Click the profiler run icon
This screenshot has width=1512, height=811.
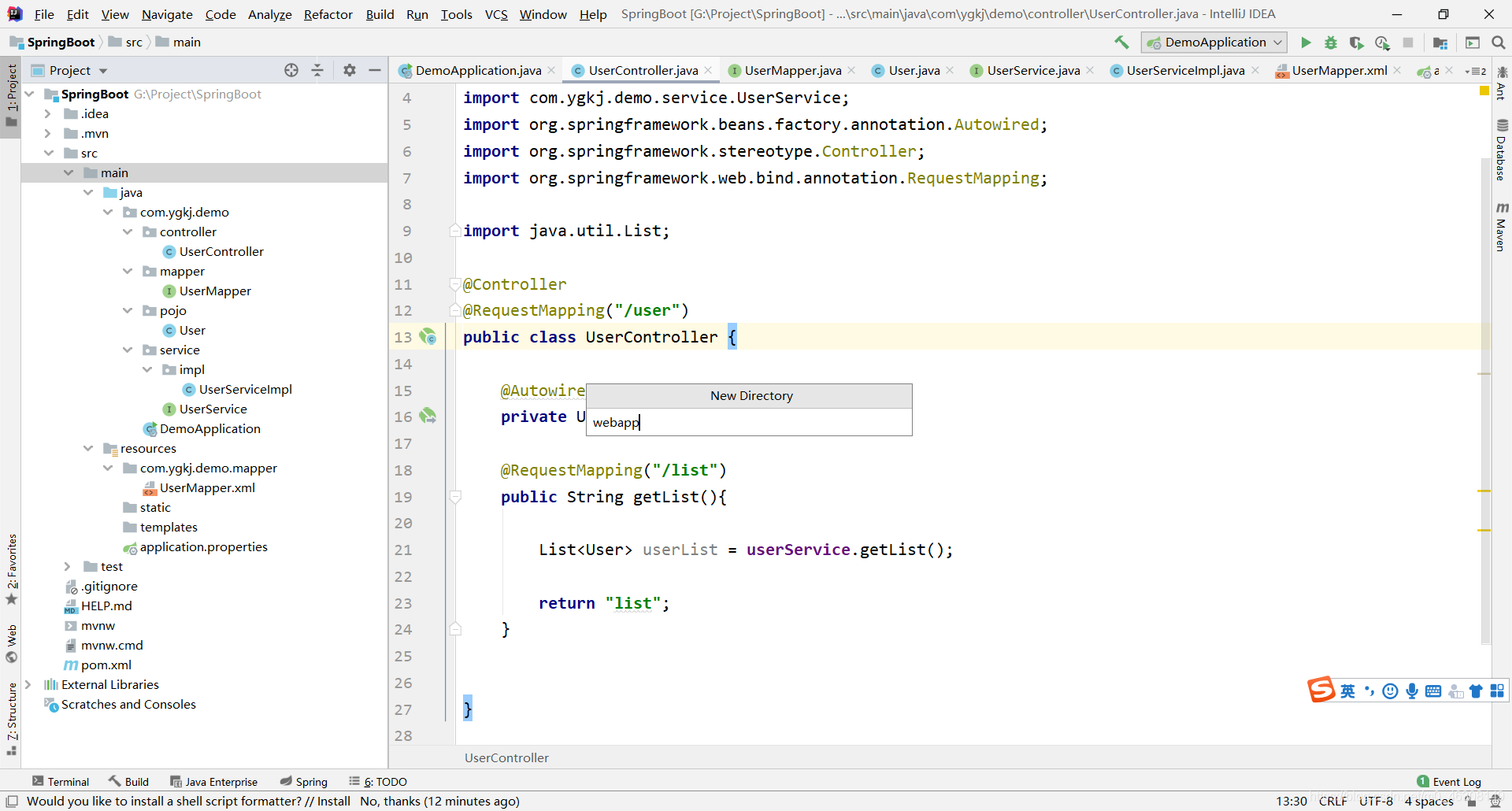1382,43
